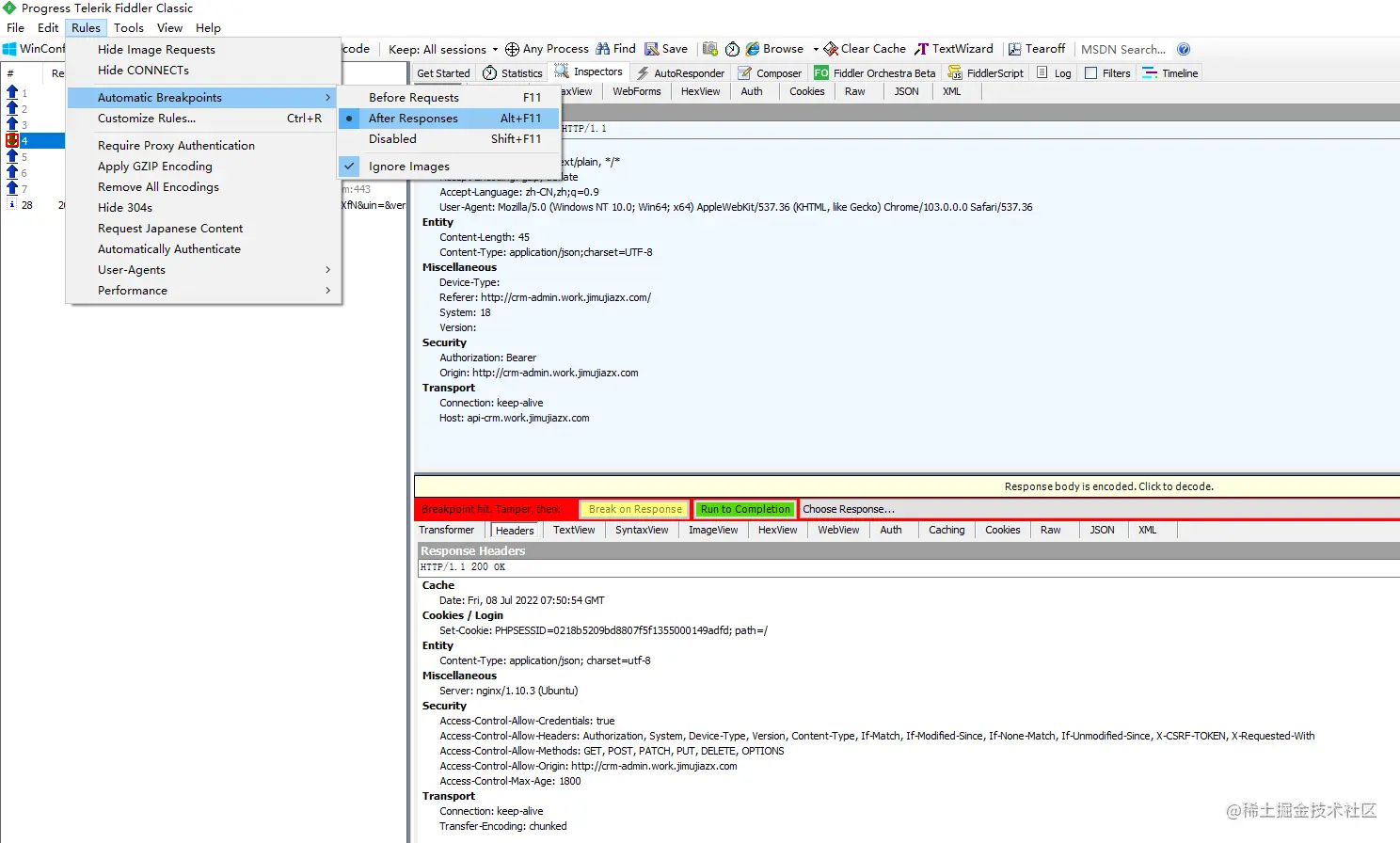The width and height of the screenshot is (1400, 843).
Task: Open TextWizard tool
Action: click(954, 49)
